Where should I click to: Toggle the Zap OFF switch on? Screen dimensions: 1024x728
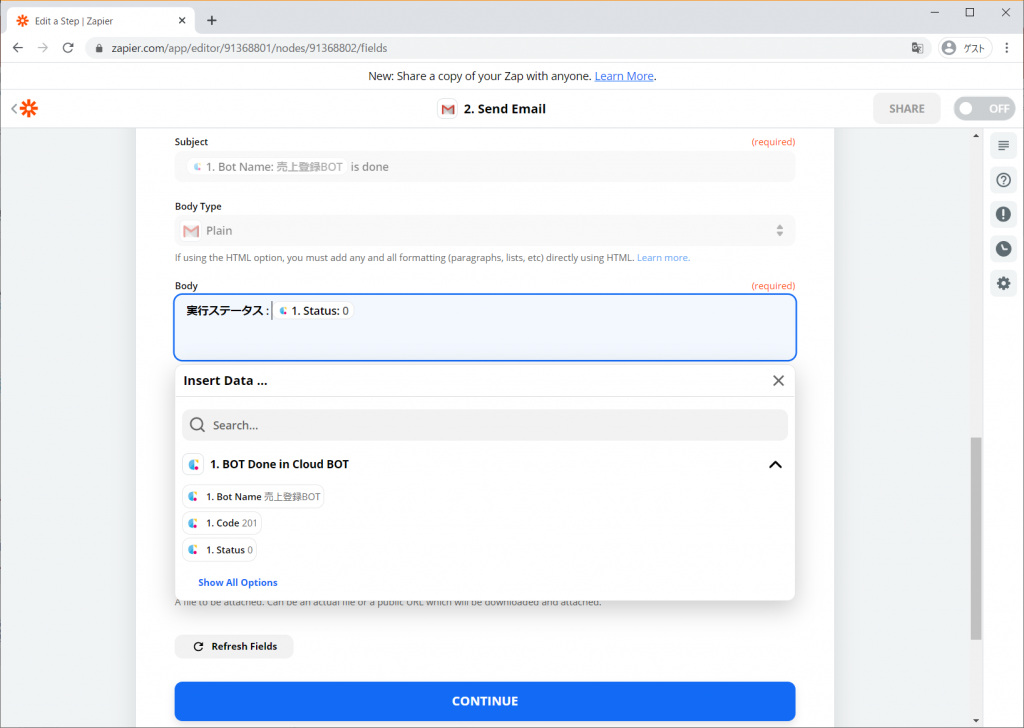984,108
